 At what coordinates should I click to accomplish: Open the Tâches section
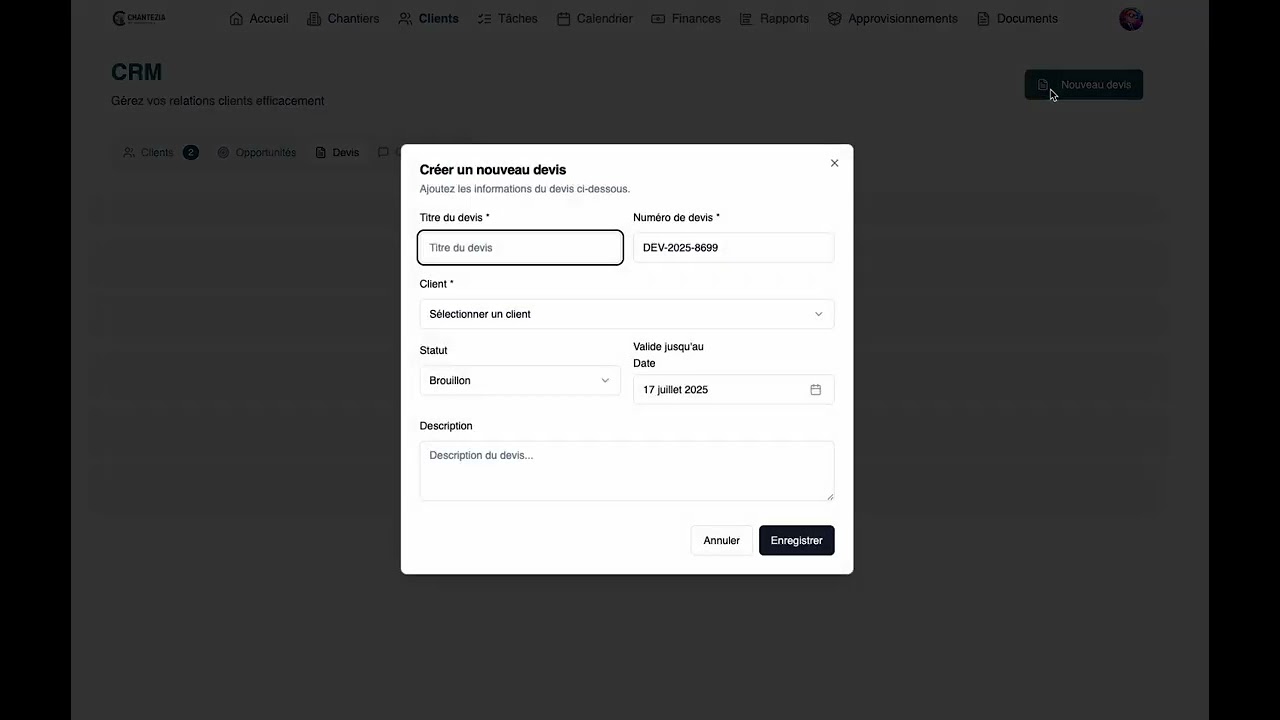(x=507, y=19)
